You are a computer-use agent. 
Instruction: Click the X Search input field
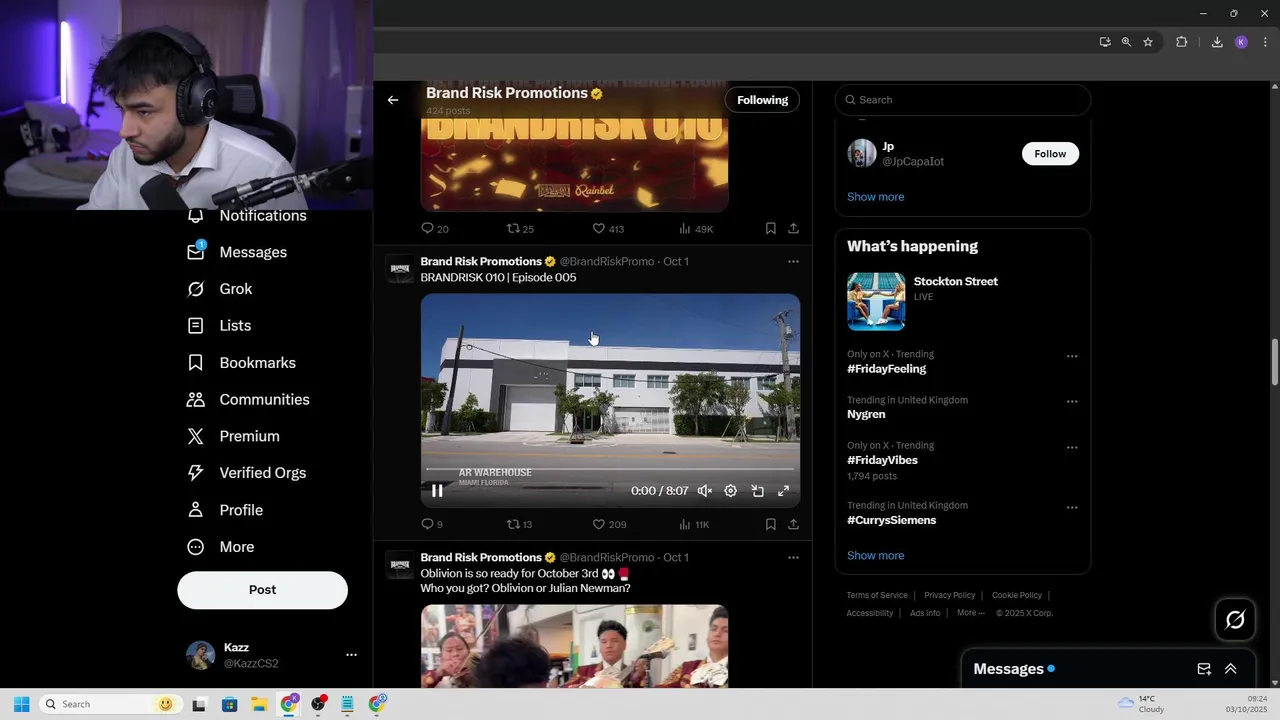(x=962, y=100)
